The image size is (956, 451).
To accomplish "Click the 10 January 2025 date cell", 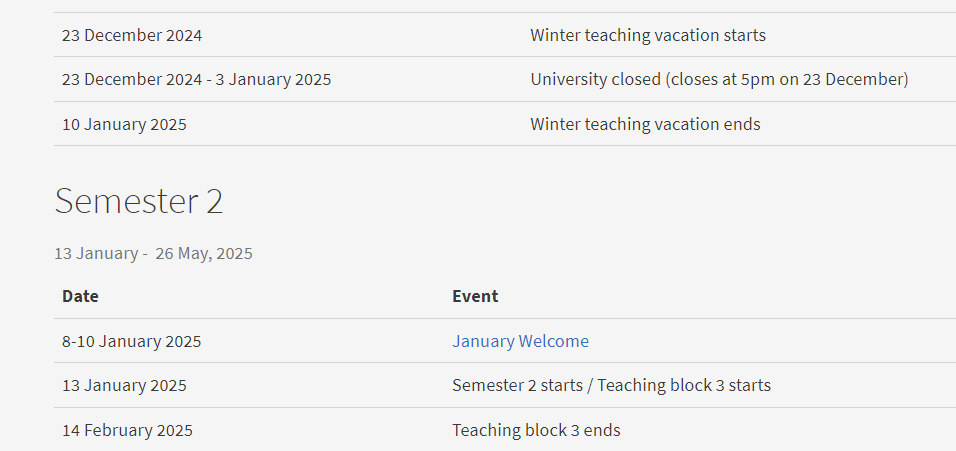I will pyautogui.click(x=124, y=124).
